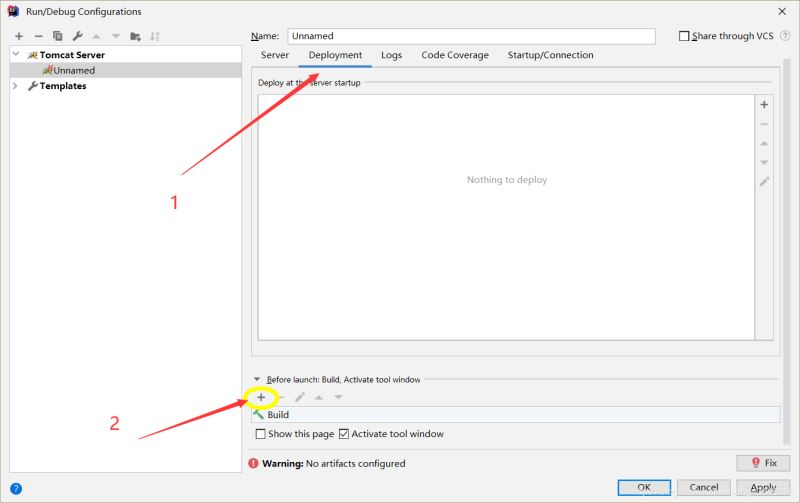Expand the Templates tree node
800x503 pixels.
[16, 86]
